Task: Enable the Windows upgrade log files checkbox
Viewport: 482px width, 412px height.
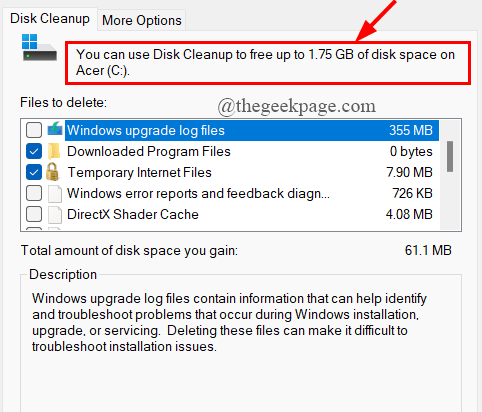Action: [34, 130]
